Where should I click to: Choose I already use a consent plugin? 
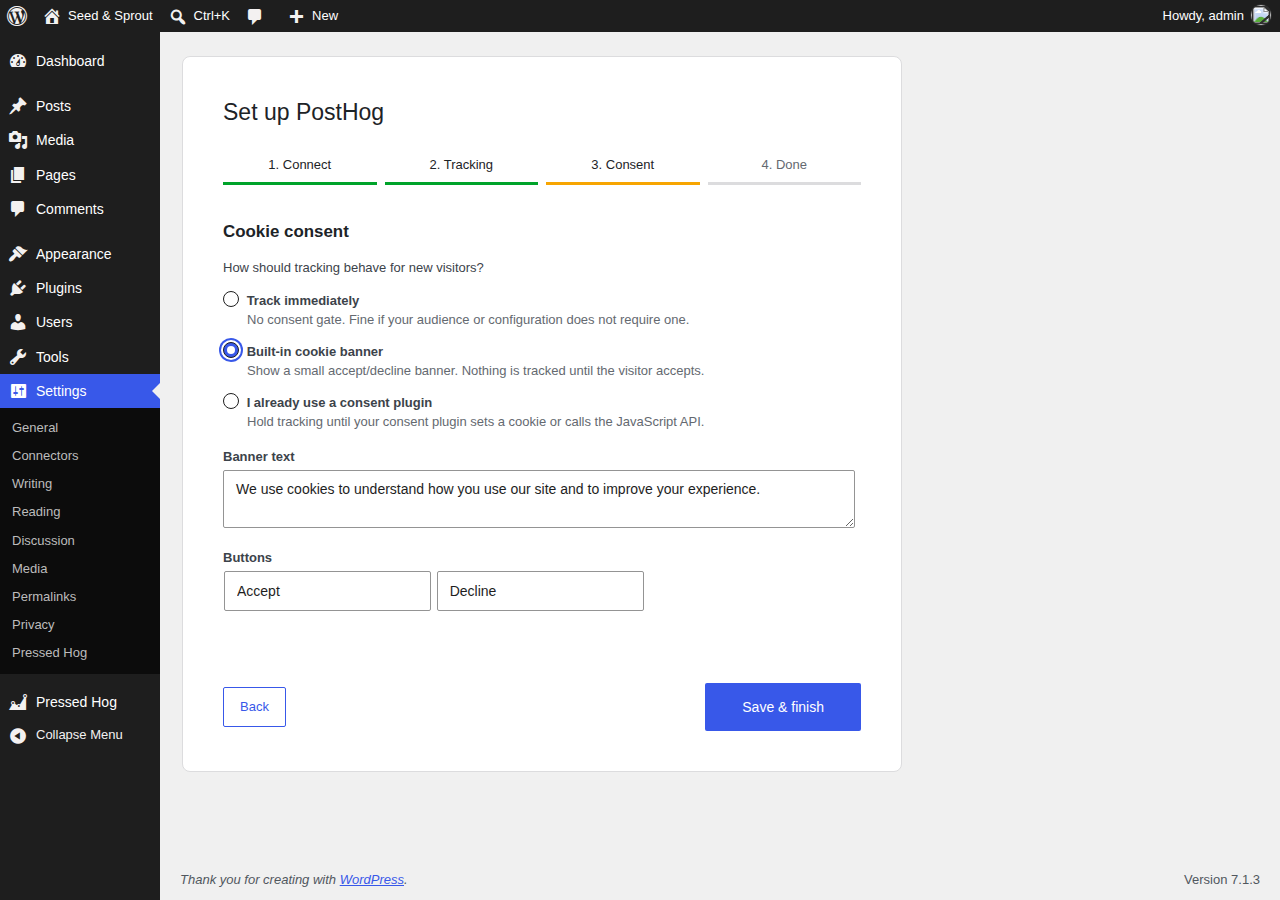coord(231,401)
